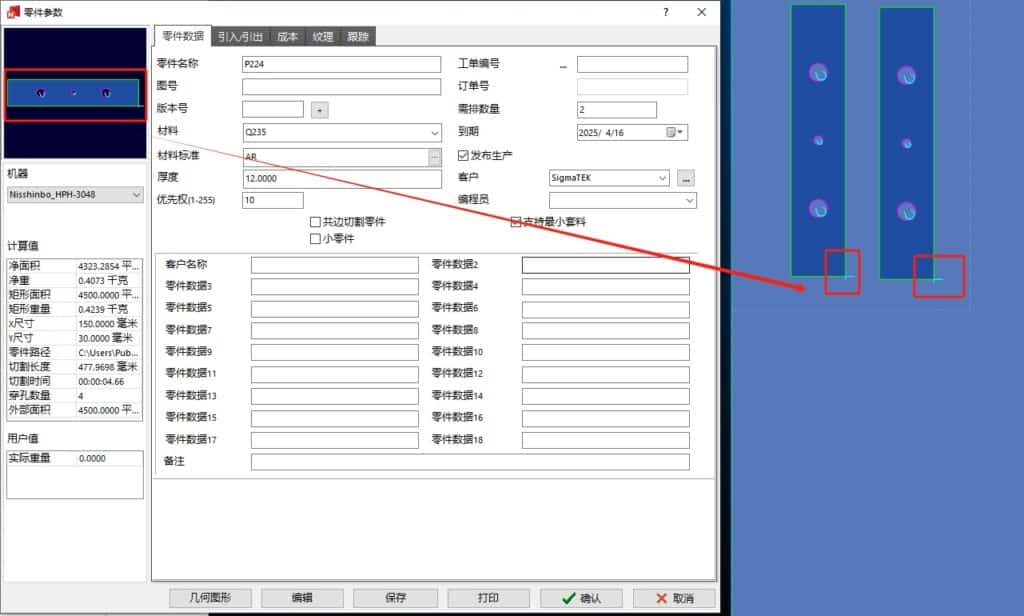Open the material standard browse button
The image size is (1024, 616).
(434, 157)
